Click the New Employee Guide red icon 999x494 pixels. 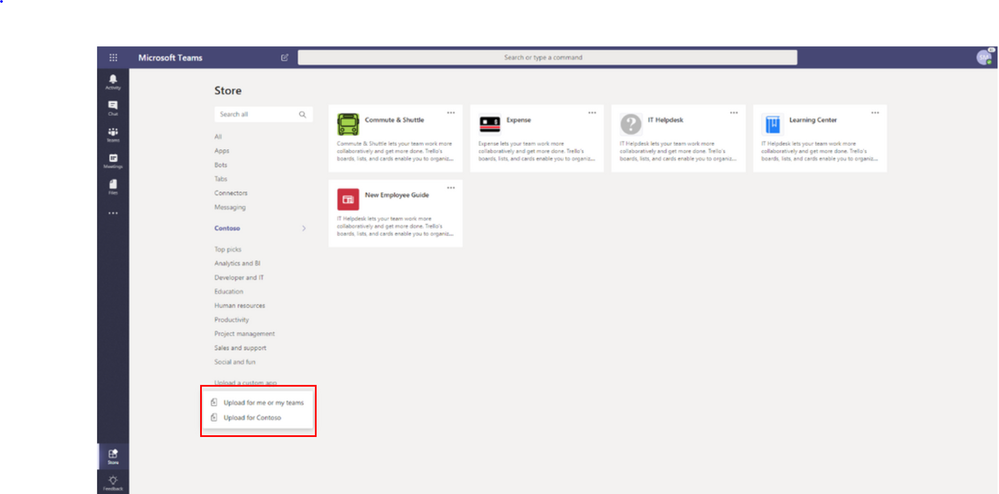click(x=348, y=200)
